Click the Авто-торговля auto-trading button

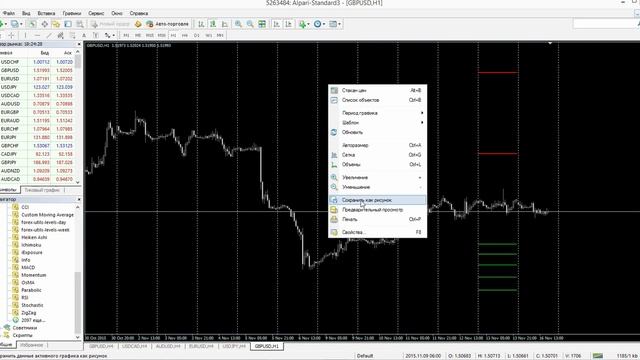(x=168, y=24)
